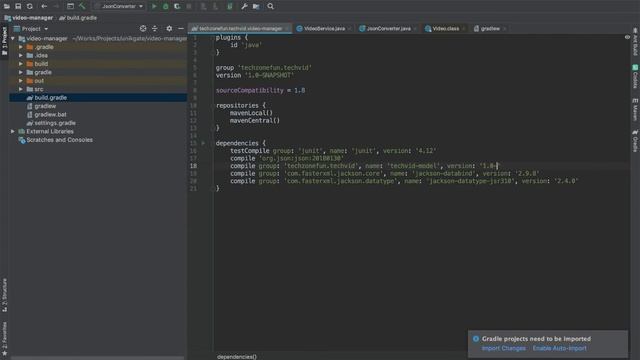640x360 pixels.
Task: Close the VideoService.java tab
Action: point(349,29)
